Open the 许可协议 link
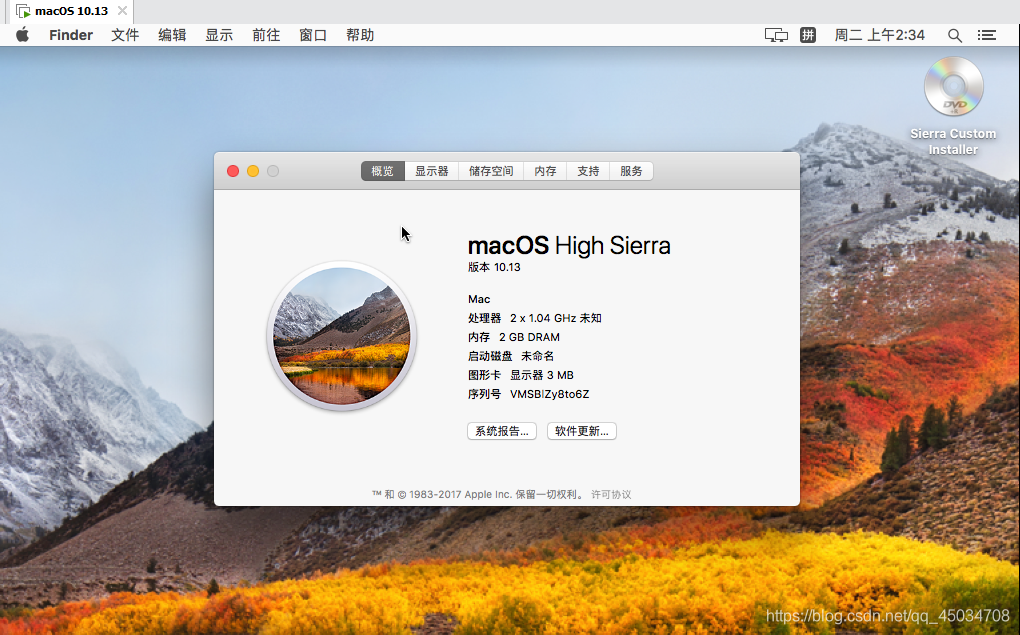The height and width of the screenshot is (635, 1020). 611,494
